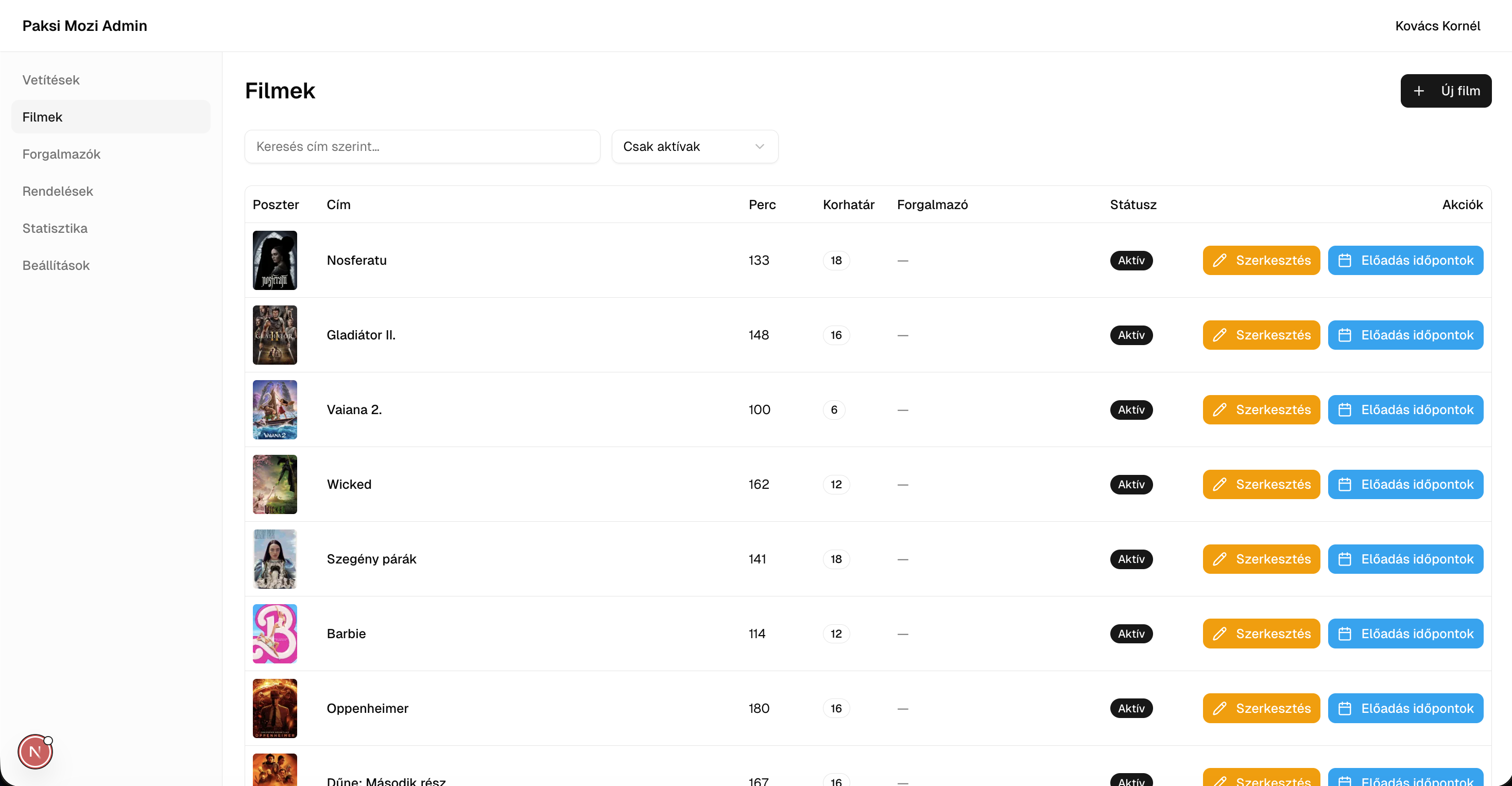The width and height of the screenshot is (1512, 786).
Task: Click the red N avatar icon
Action: (x=35, y=752)
